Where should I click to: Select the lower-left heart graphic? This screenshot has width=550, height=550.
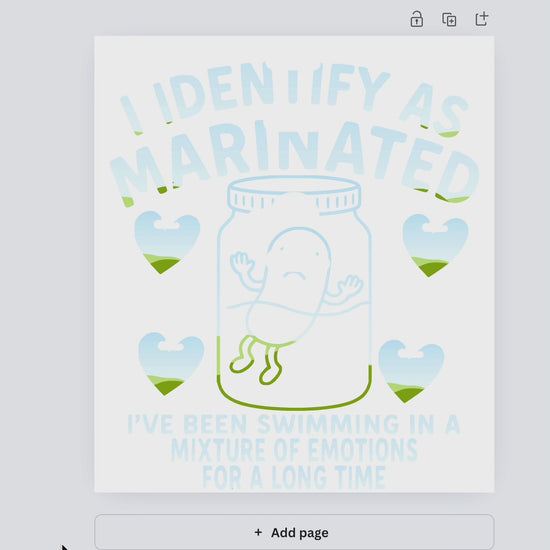pos(171,364)
